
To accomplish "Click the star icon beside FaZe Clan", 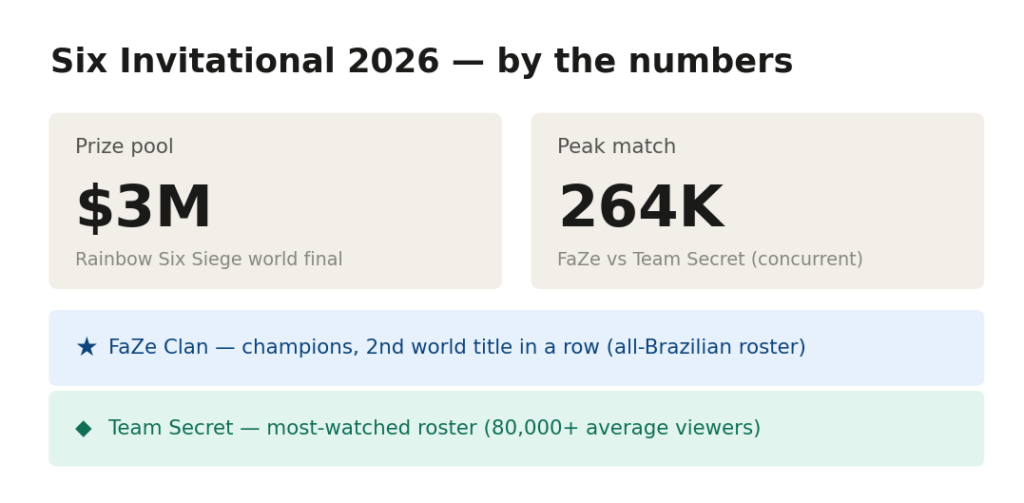I will coord(86,347).
